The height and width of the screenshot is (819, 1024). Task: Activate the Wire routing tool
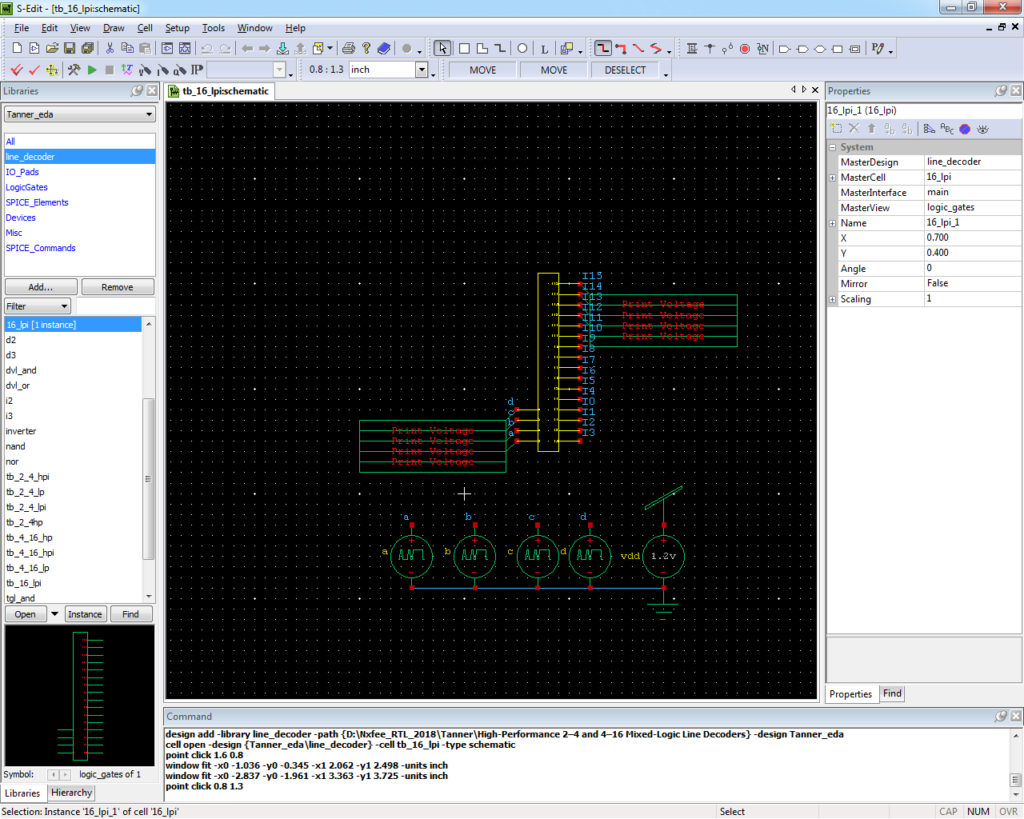602,47
